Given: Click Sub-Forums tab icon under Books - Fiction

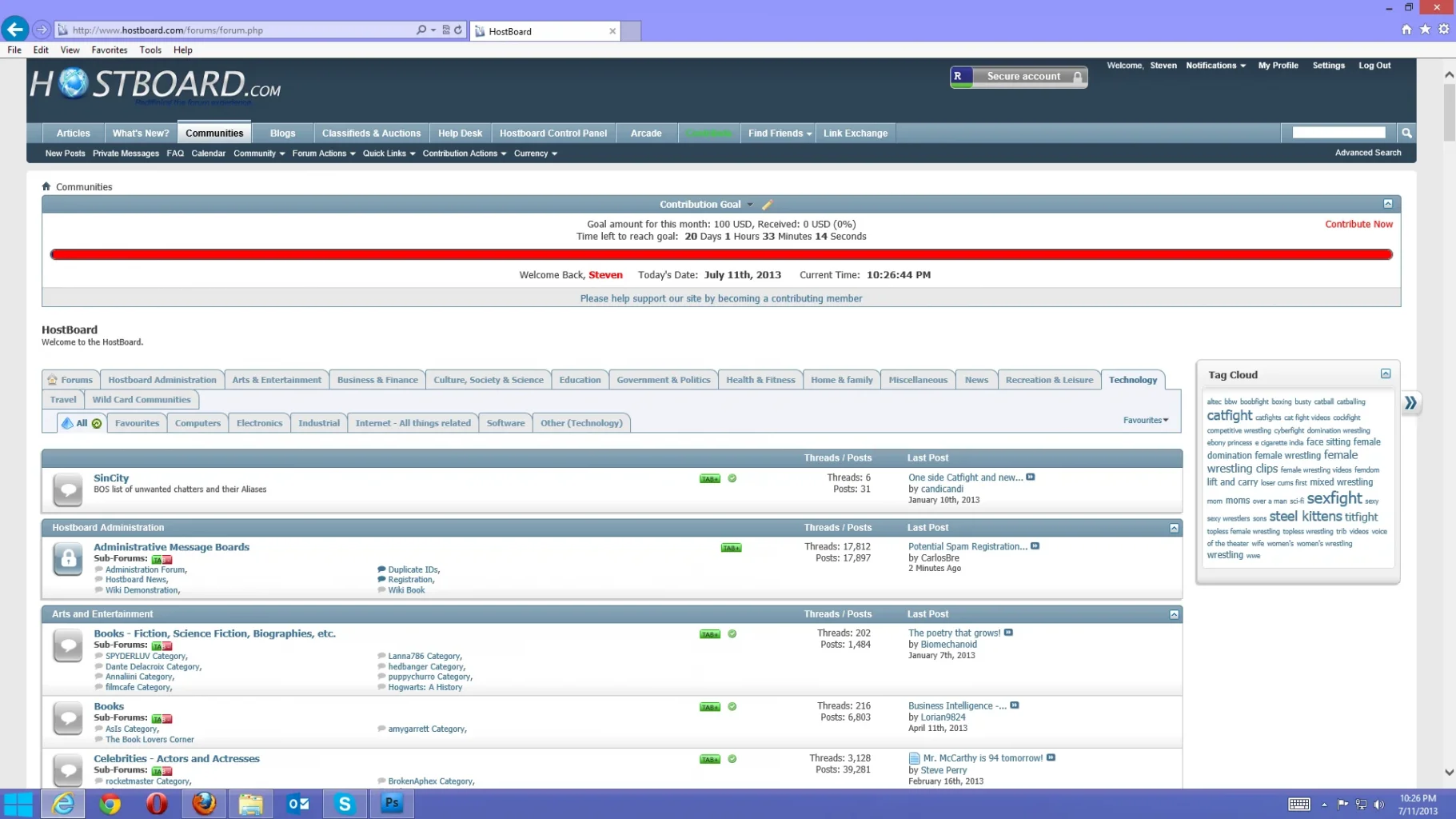Looking at the screenshot, I should 162,645.
